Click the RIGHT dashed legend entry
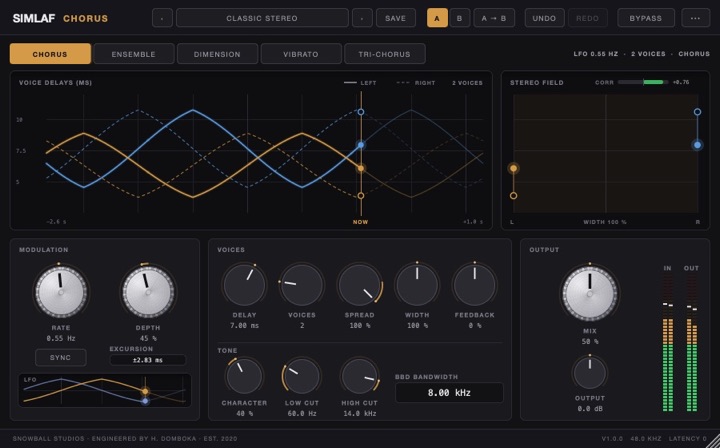The width and height of the screenshot is (720, 448). coord(416,83)
